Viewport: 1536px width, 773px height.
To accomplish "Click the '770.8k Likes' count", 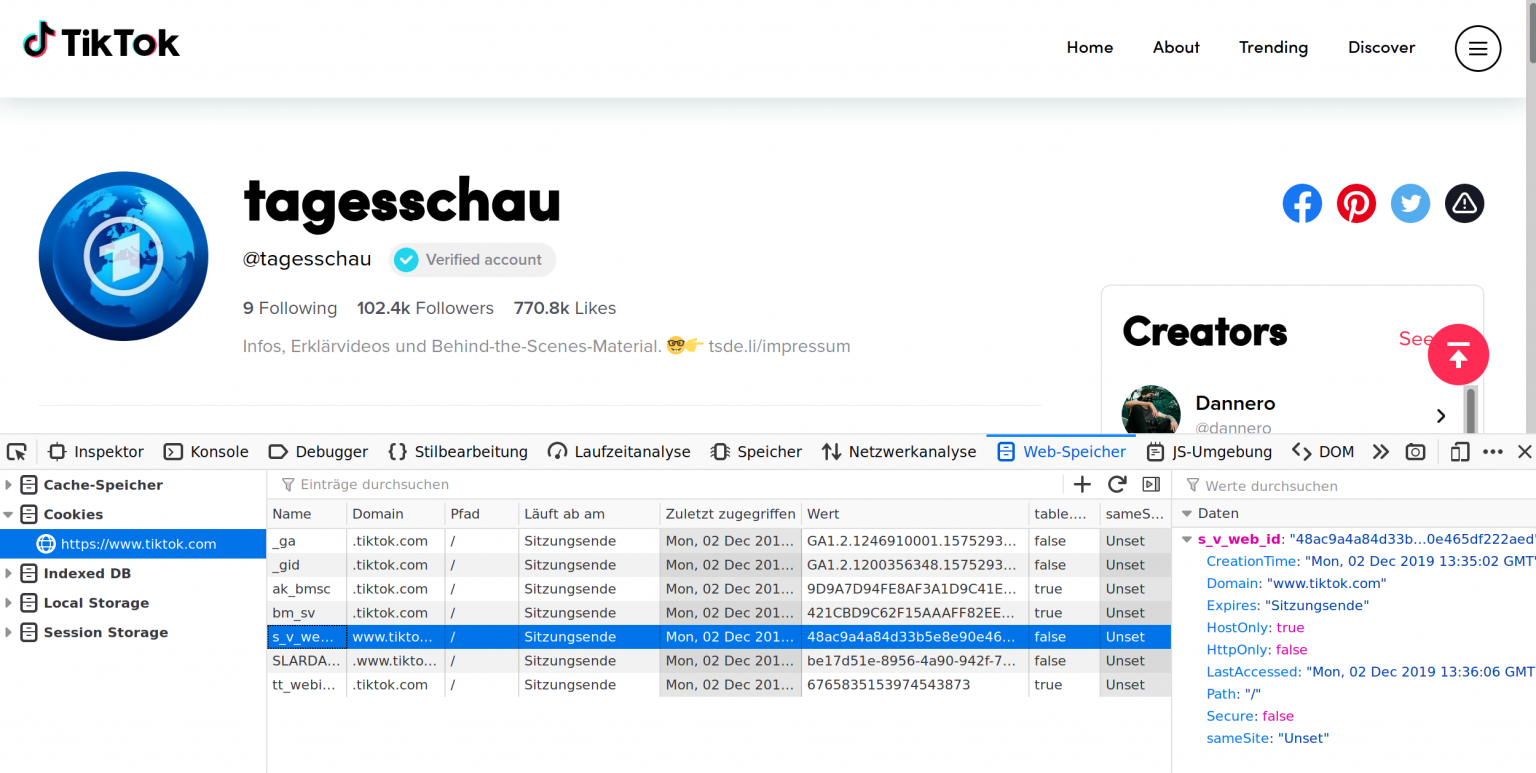I will click(x=565, y=308).
